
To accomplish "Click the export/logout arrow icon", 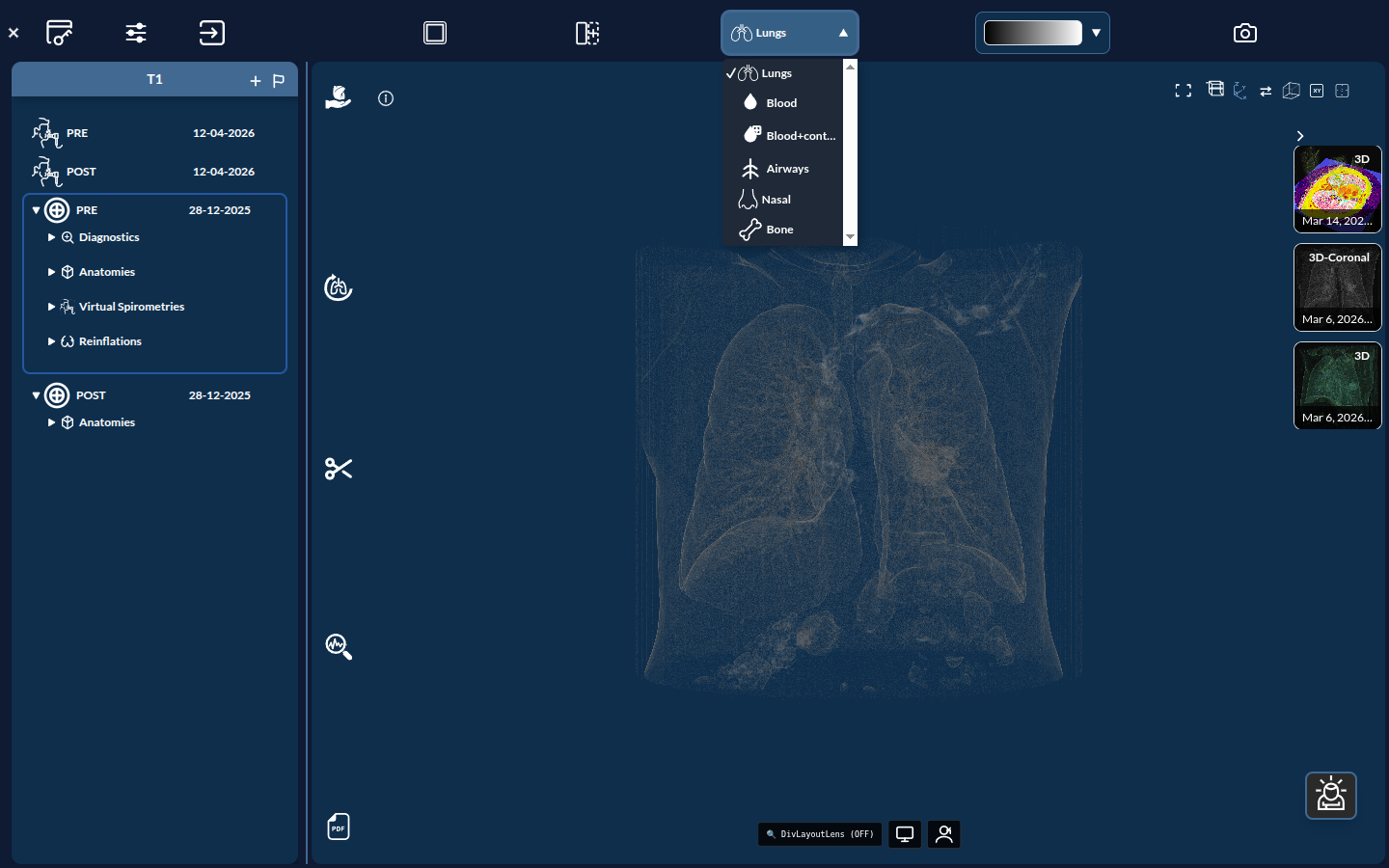I will [211, 33].
